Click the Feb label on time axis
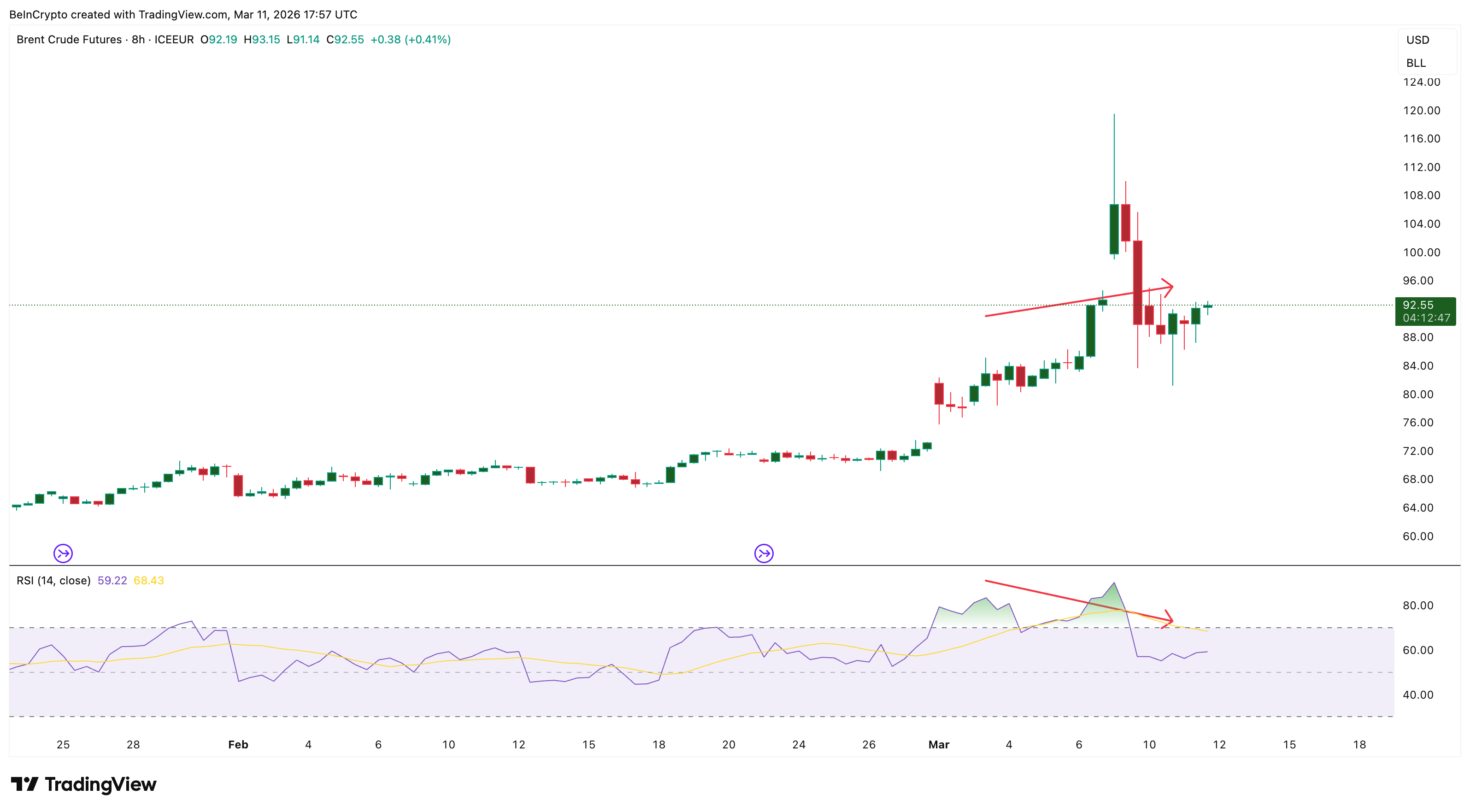1470x812 pixels. tap(238, 744)
